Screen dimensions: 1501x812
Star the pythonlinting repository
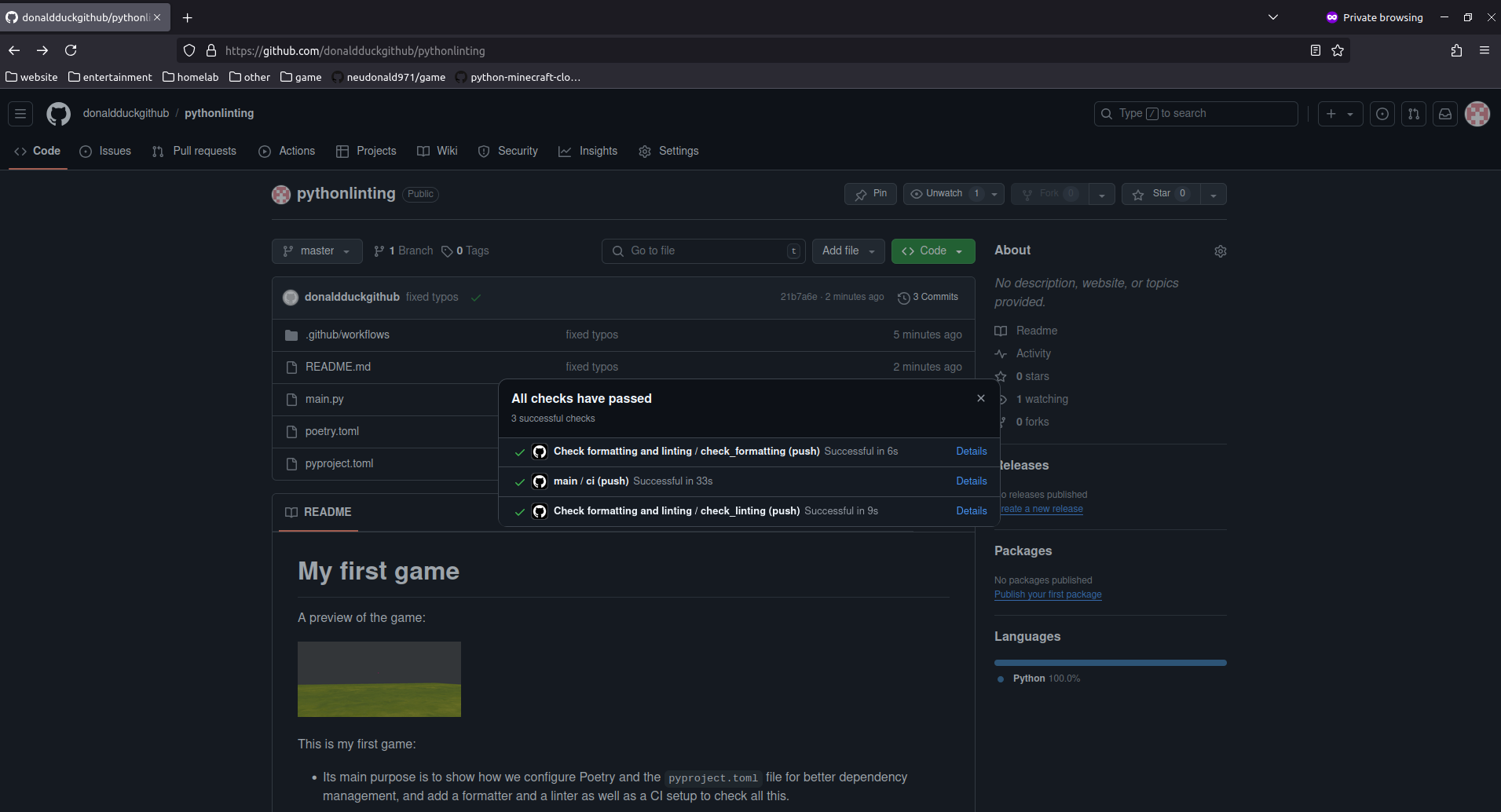tap(1161, 194)
